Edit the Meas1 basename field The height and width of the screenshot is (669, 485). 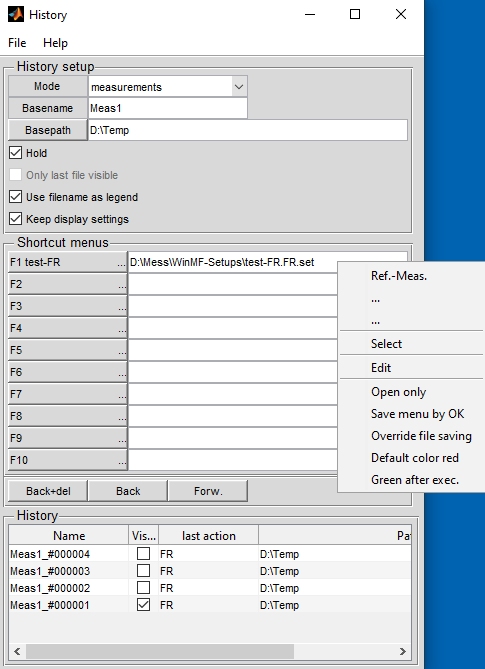tap(168, 108)
